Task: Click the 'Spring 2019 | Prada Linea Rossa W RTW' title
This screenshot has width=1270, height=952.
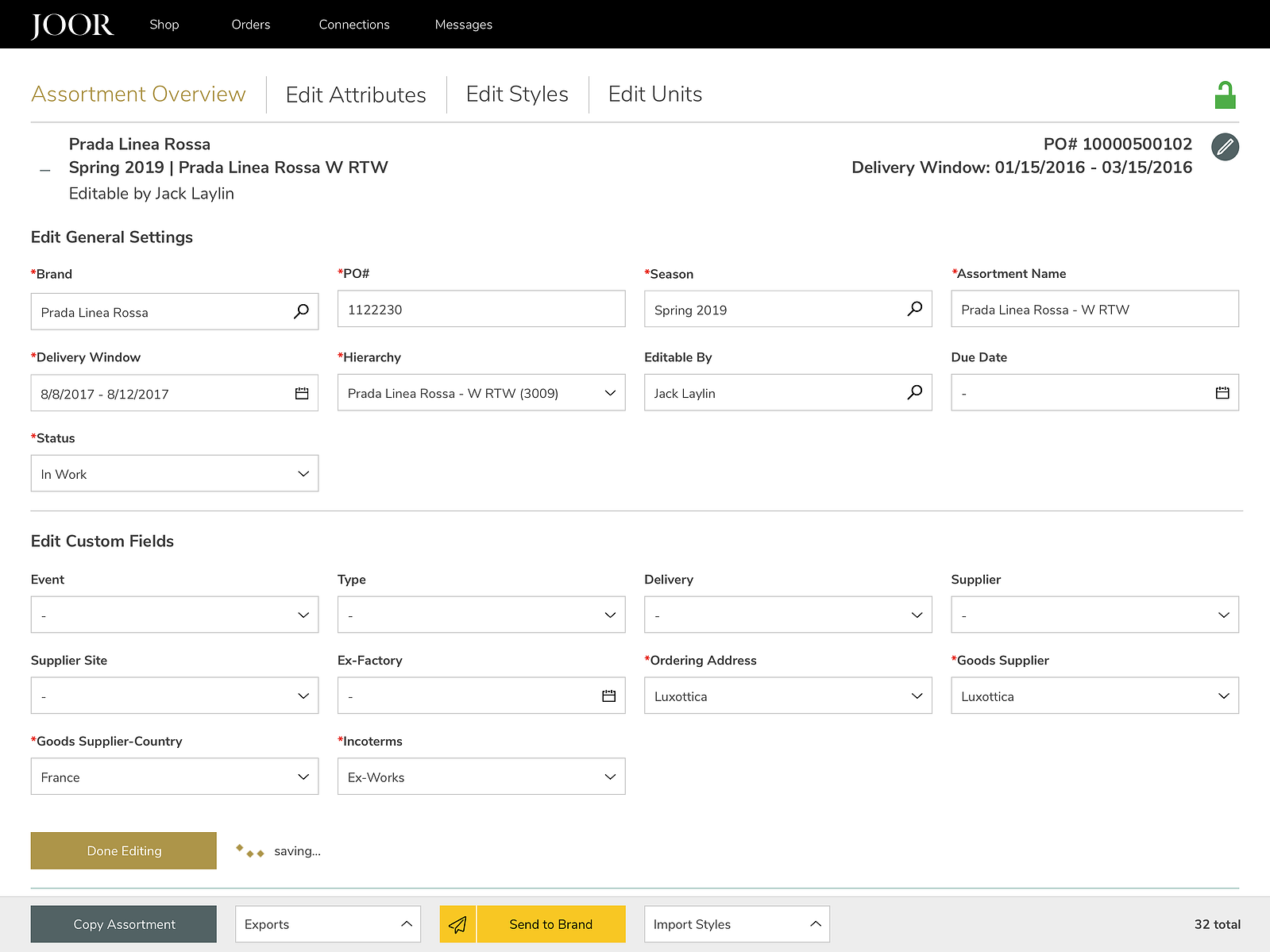Action: point(229,168)
